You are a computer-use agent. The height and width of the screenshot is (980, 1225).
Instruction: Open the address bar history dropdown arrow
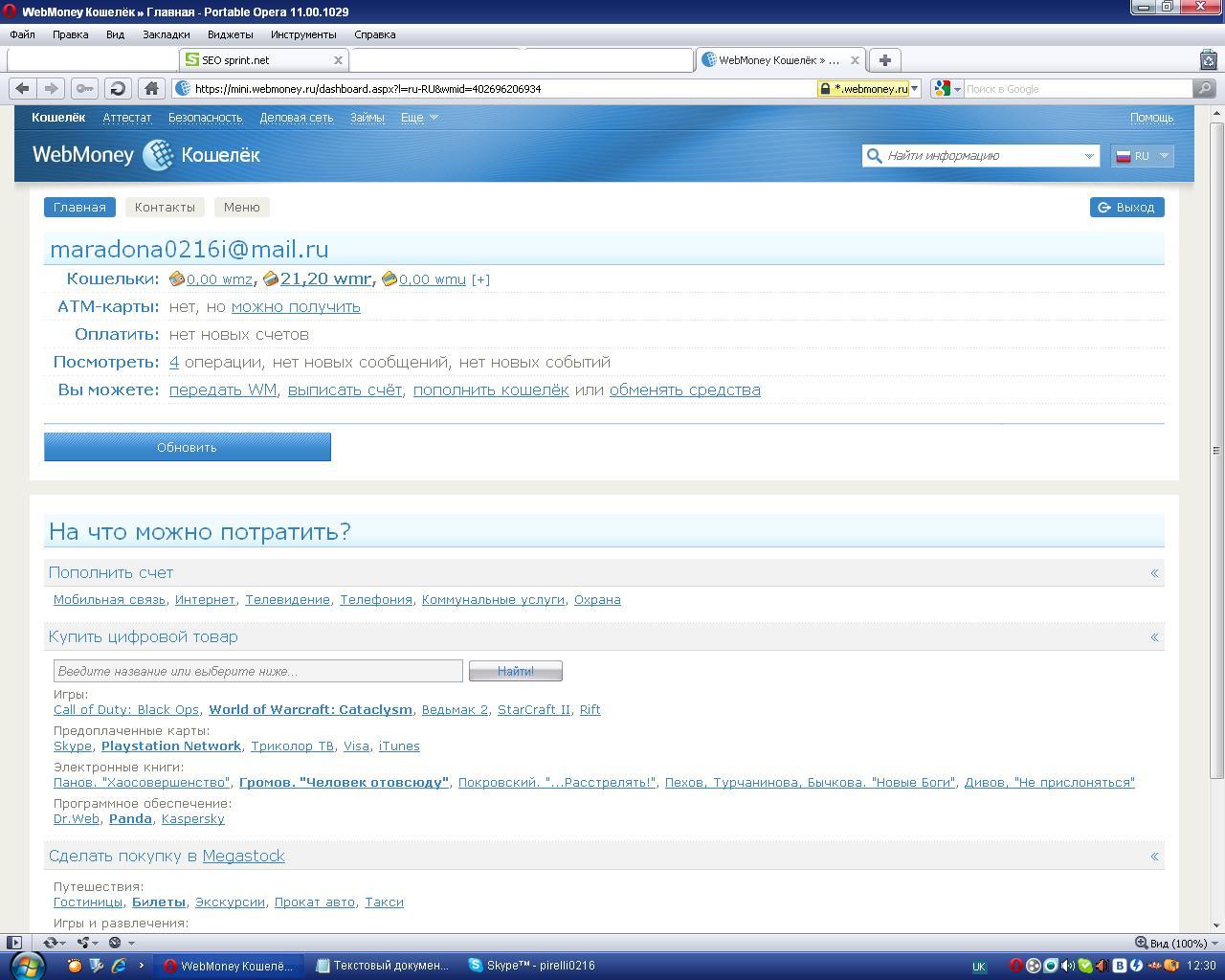point(915,89)
